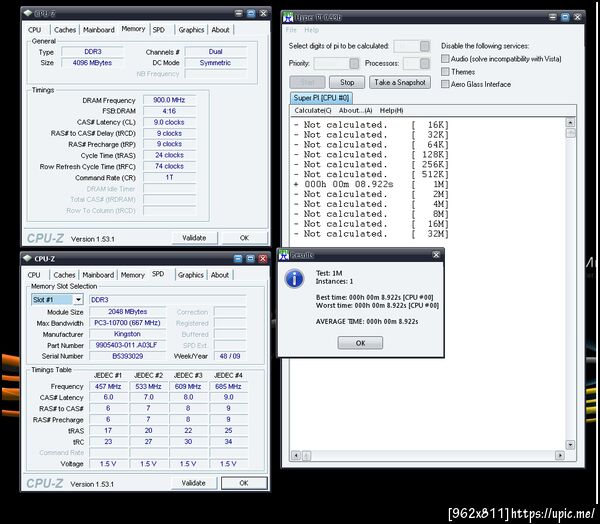The height and width of the screenshot is (524, 600).
Task: Toggle Audio Vista incompatibility checkbox
Action: pyautogui.click(x=445, y=59)
